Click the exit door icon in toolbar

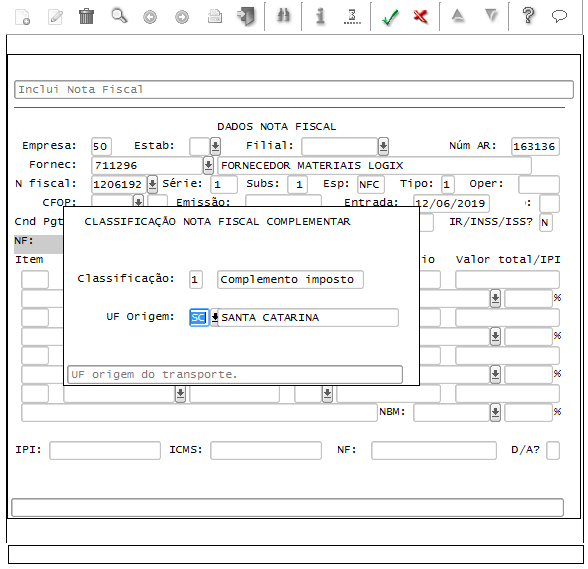pyautogui.click(x=246, y=17)
